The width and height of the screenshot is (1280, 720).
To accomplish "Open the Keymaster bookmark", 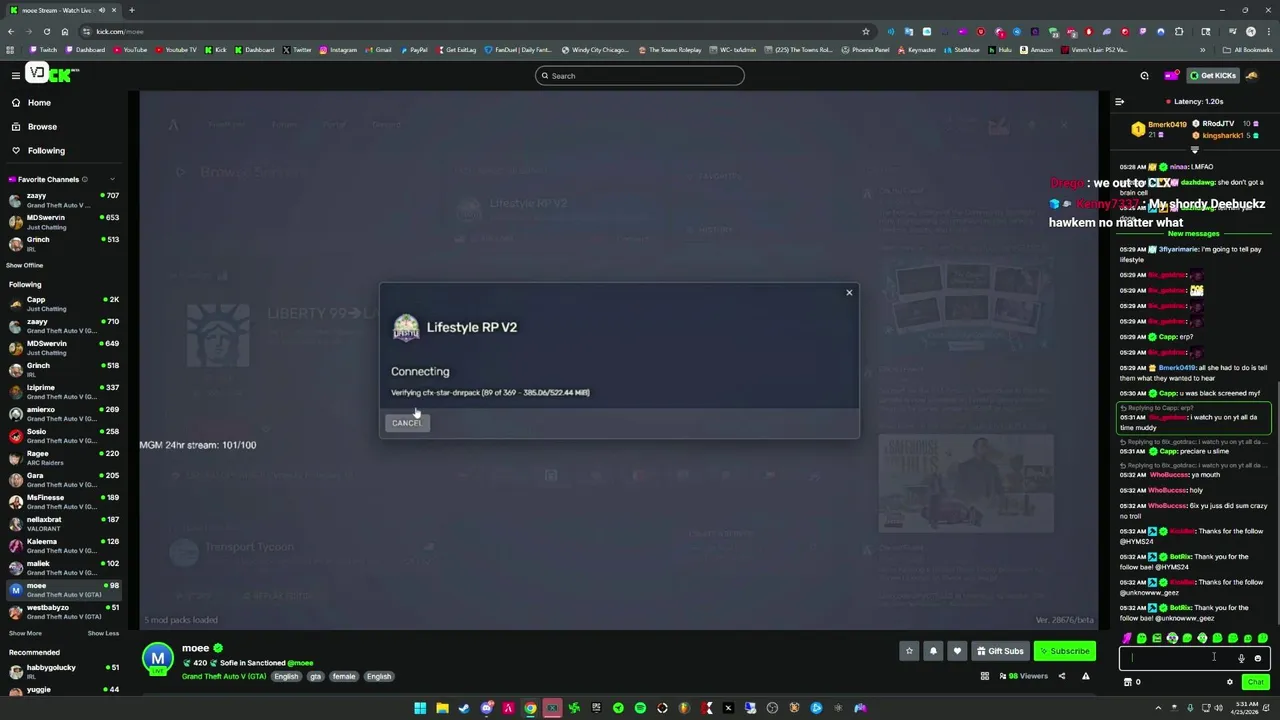I will [916, 50].
